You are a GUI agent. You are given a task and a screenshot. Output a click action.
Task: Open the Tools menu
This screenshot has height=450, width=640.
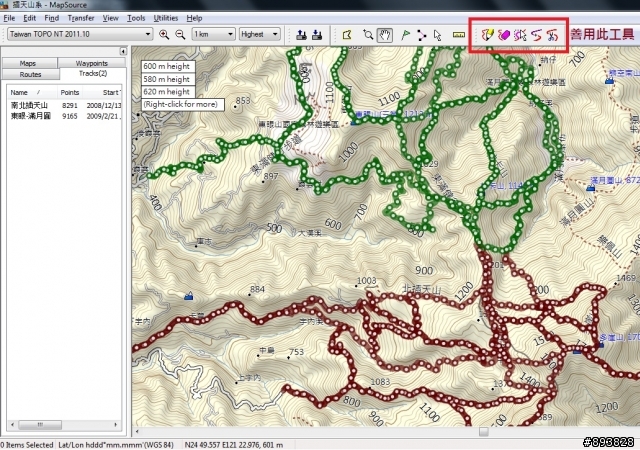(x=136, y=18)
